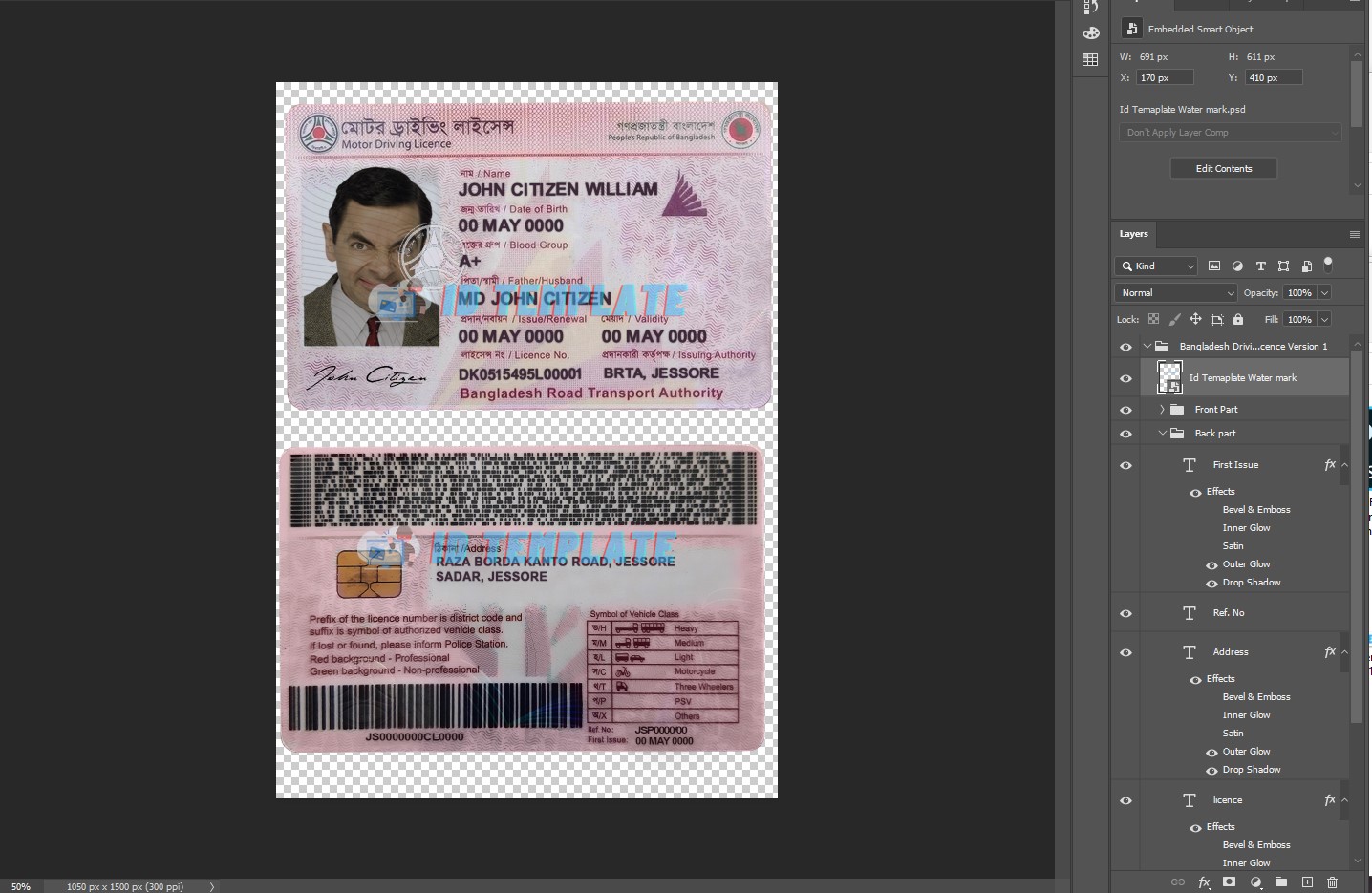This screenshot has height=893, width=1372.
Task: Expand the Front Part group
Action: click(1162, 409)
